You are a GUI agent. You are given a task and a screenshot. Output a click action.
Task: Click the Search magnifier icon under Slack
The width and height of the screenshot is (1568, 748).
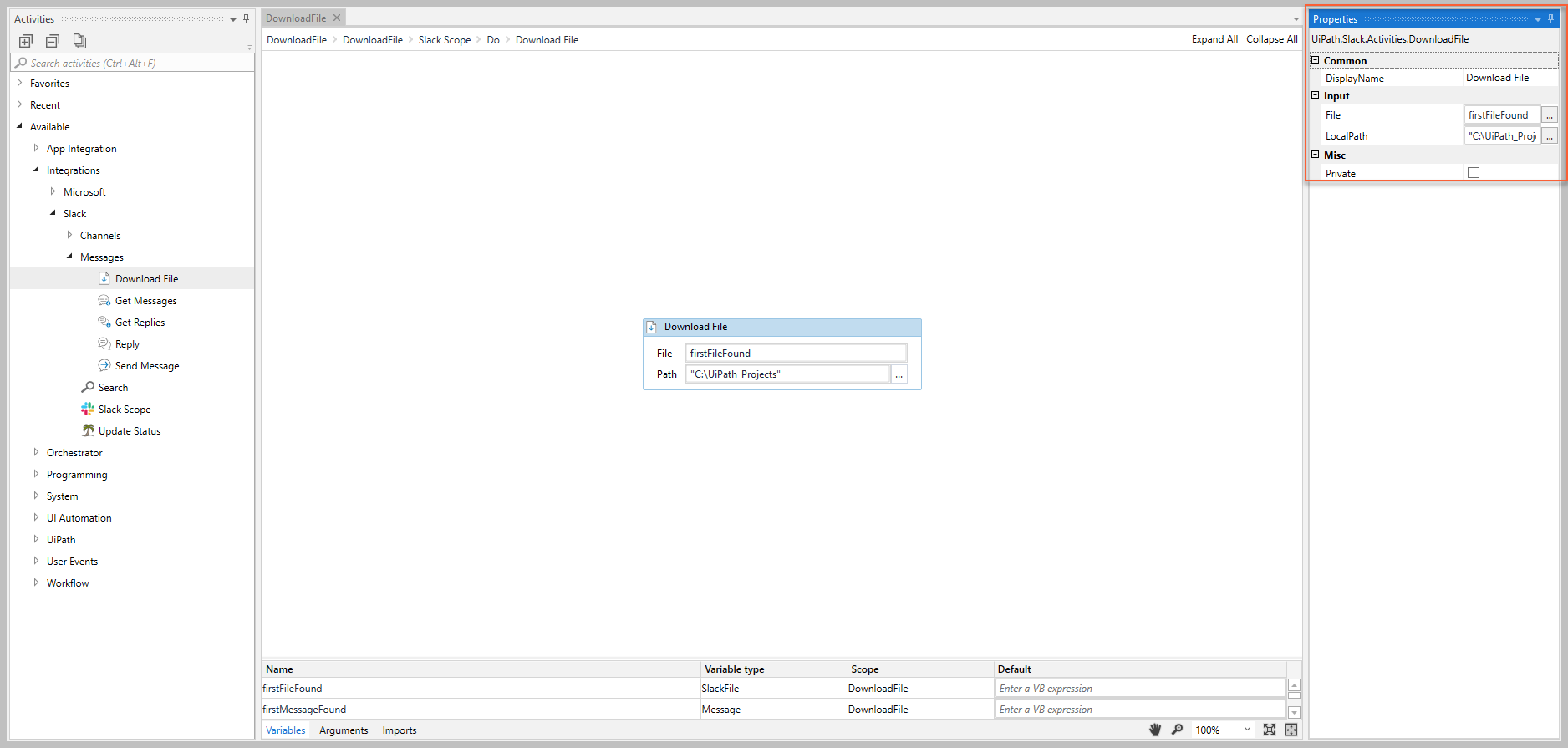pyautogui.click(x=88, y=387)
